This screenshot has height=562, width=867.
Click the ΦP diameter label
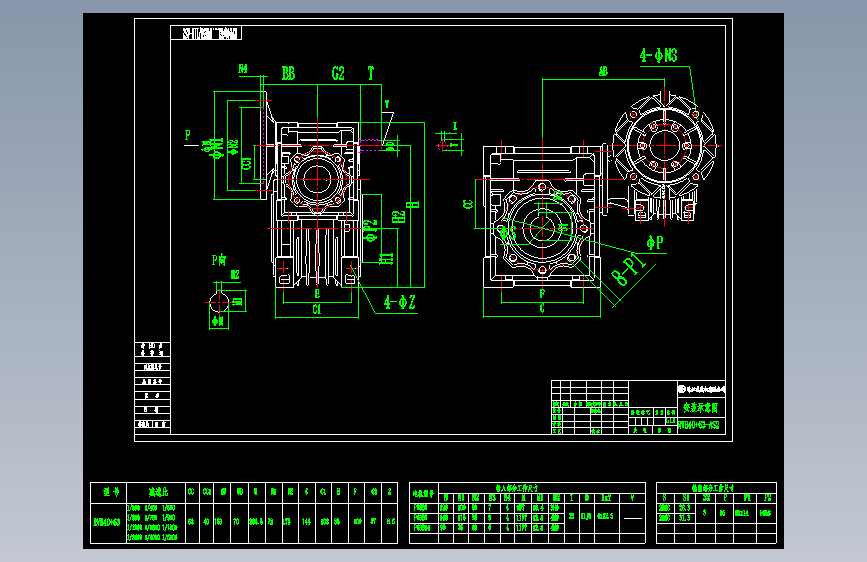click(x=655, y=242)
